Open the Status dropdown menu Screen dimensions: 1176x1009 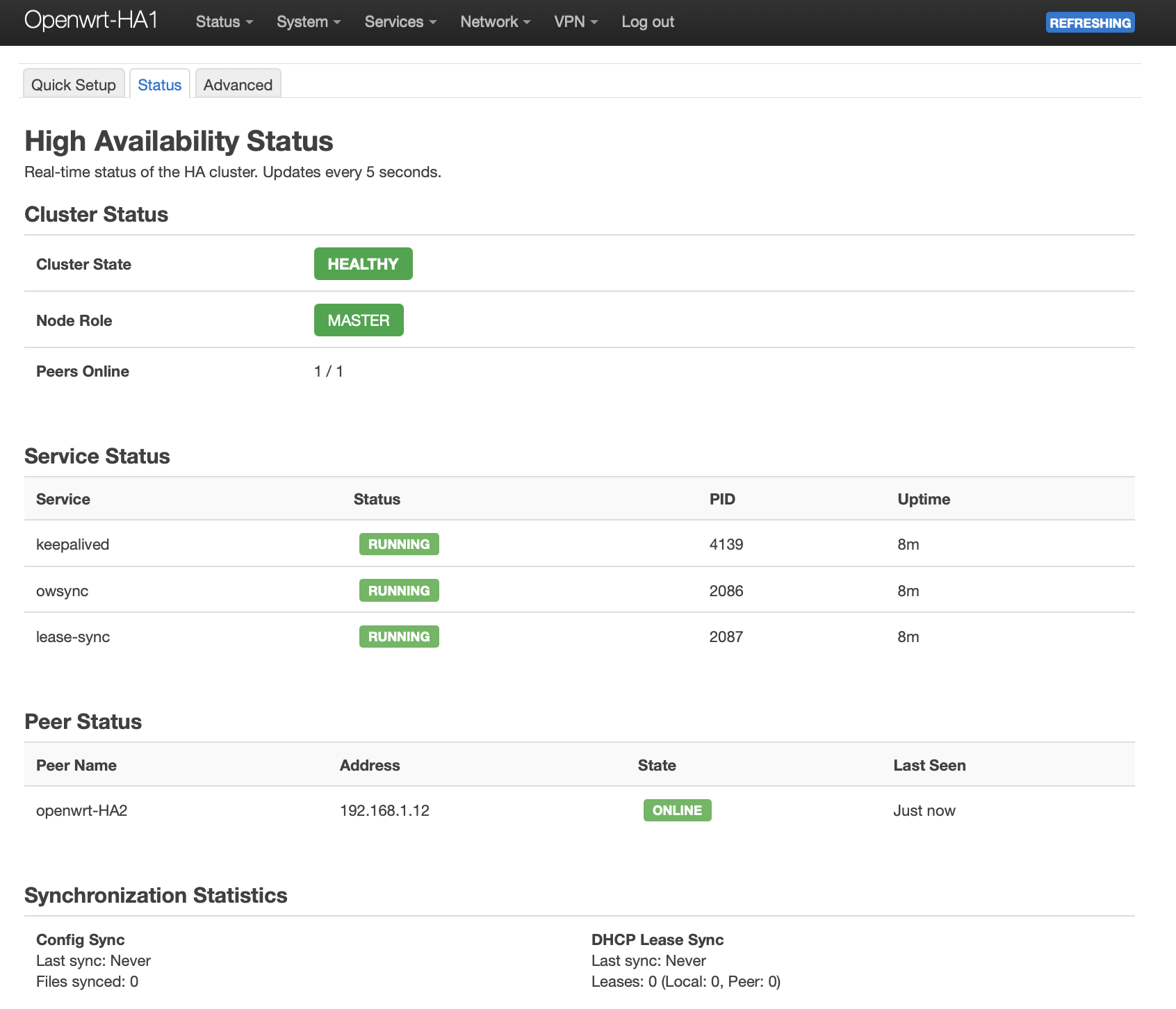pos(224,22)
